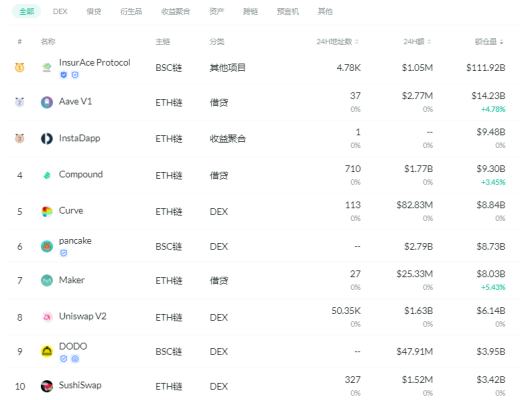
Task: Open the InstaDapp project link
Action: pos(79,138)
